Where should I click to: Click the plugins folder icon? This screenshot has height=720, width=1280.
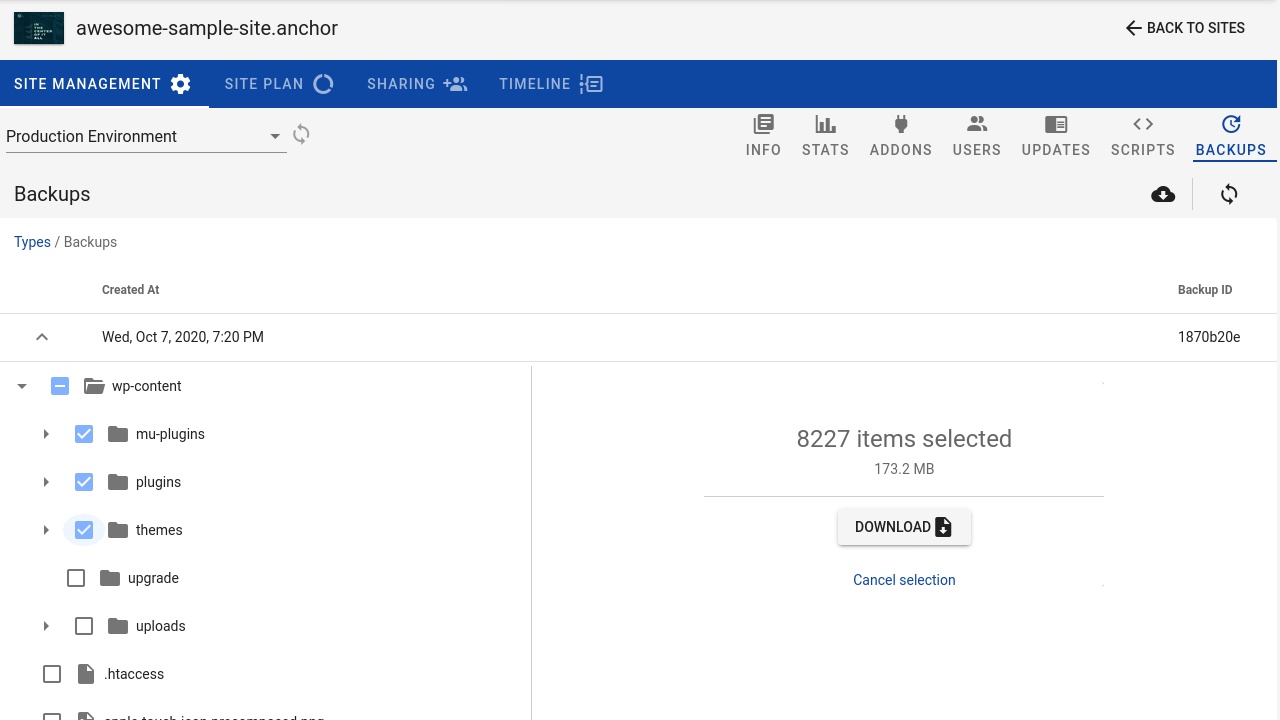(x=118, y=482)
